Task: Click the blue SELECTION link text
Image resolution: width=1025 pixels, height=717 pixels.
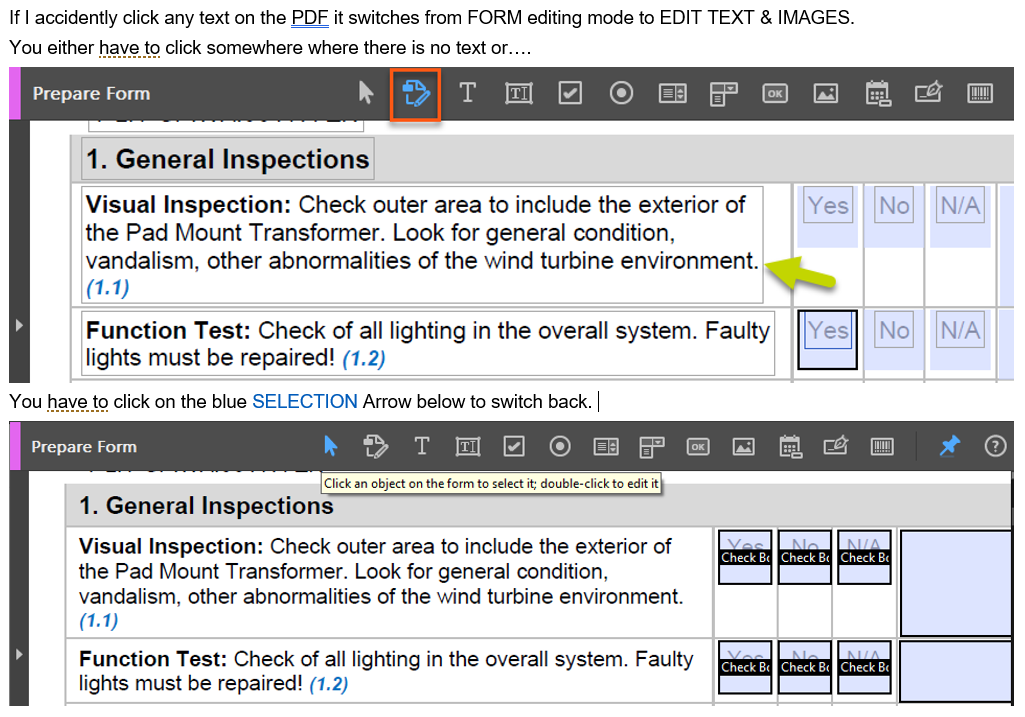Action: tap(305, 401)
